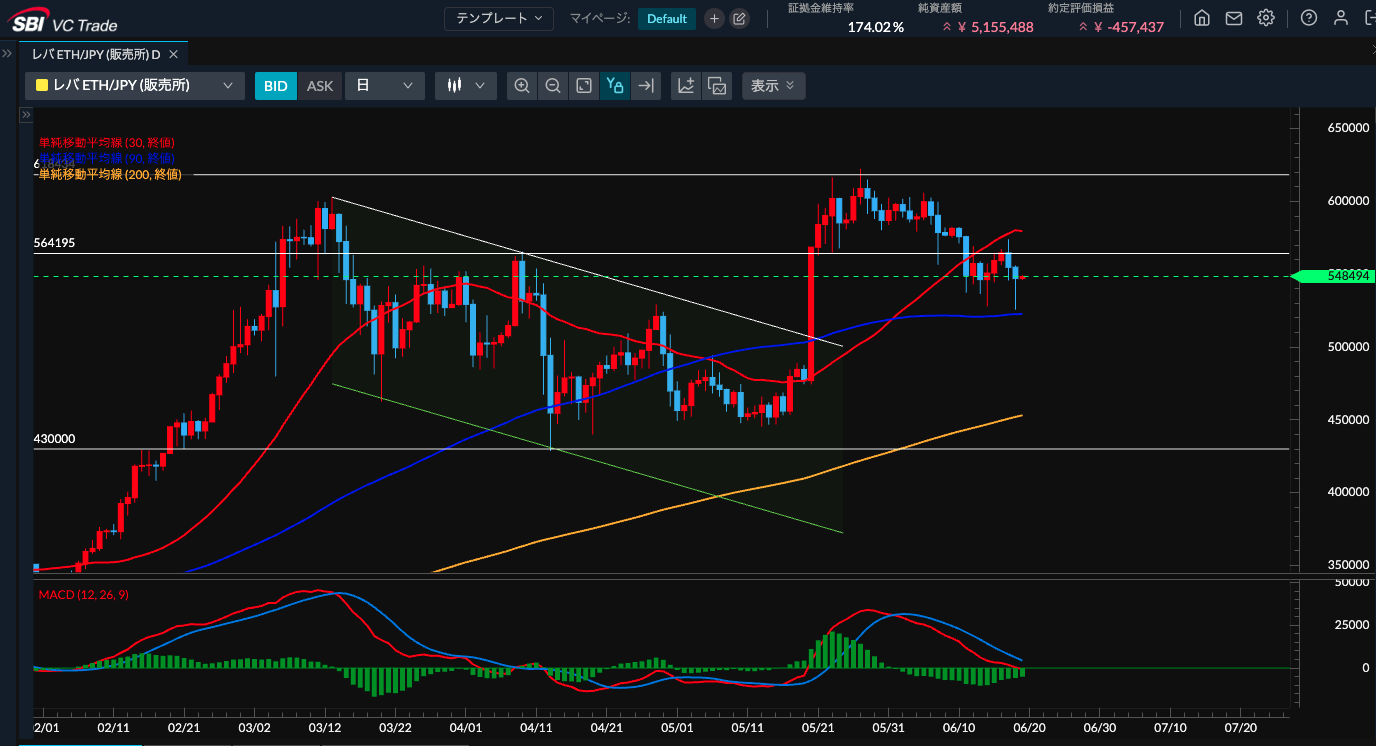Click the valuation loss ¥ -457,437
Viewport: 1376px width, 746px height.
1129,27
